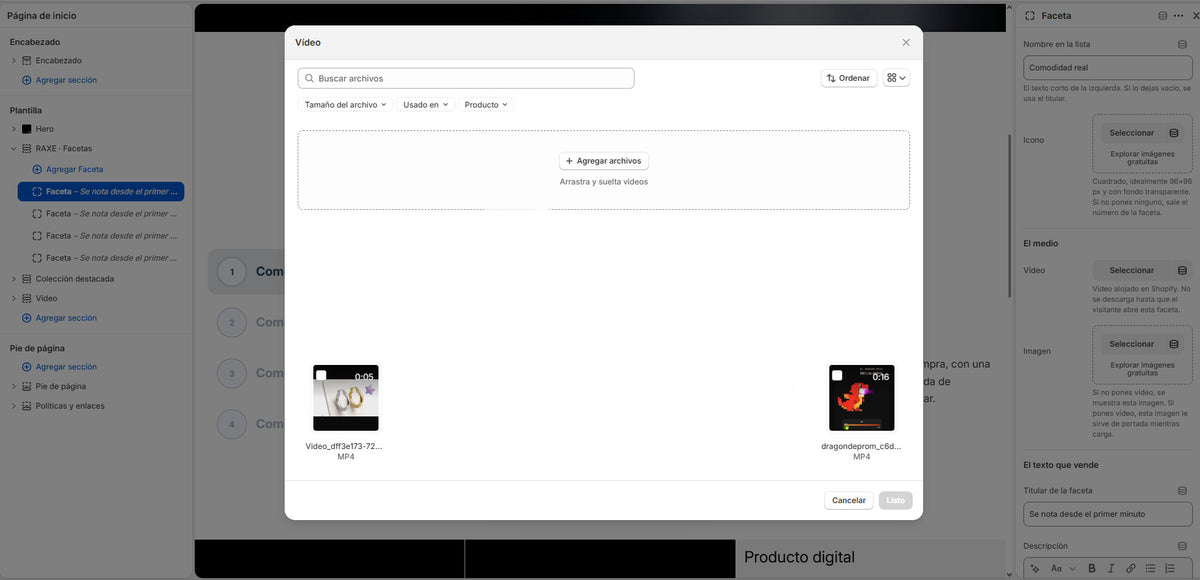1200x580 pixels.
Task: Click the Faceta block icon in the panel header
Action: (x=1031, y=16)
